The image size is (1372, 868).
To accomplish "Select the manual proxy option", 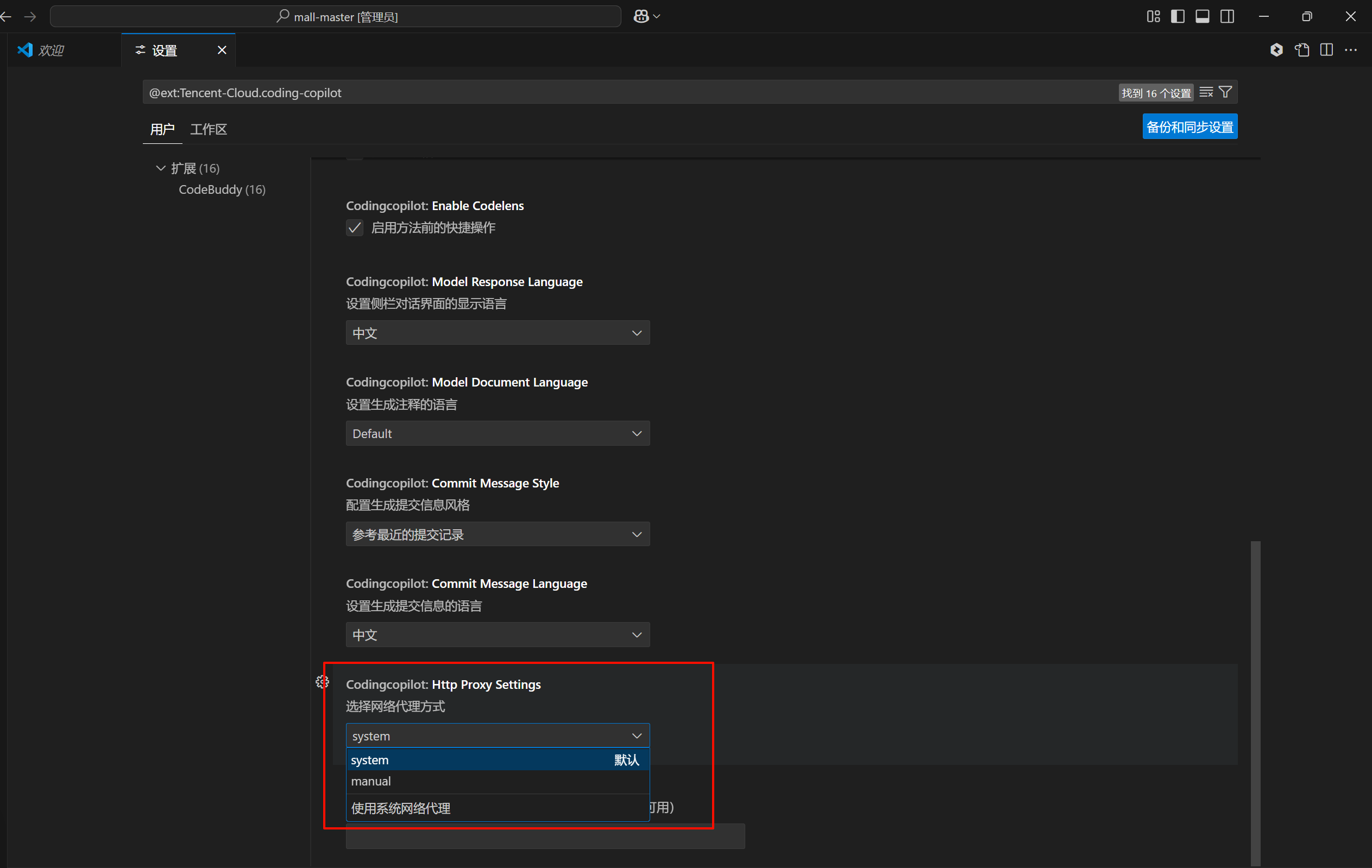I will coord(371,782).
